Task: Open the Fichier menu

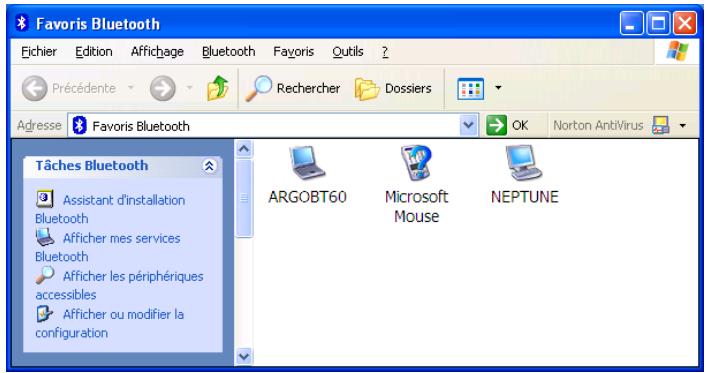Action: 39,51
